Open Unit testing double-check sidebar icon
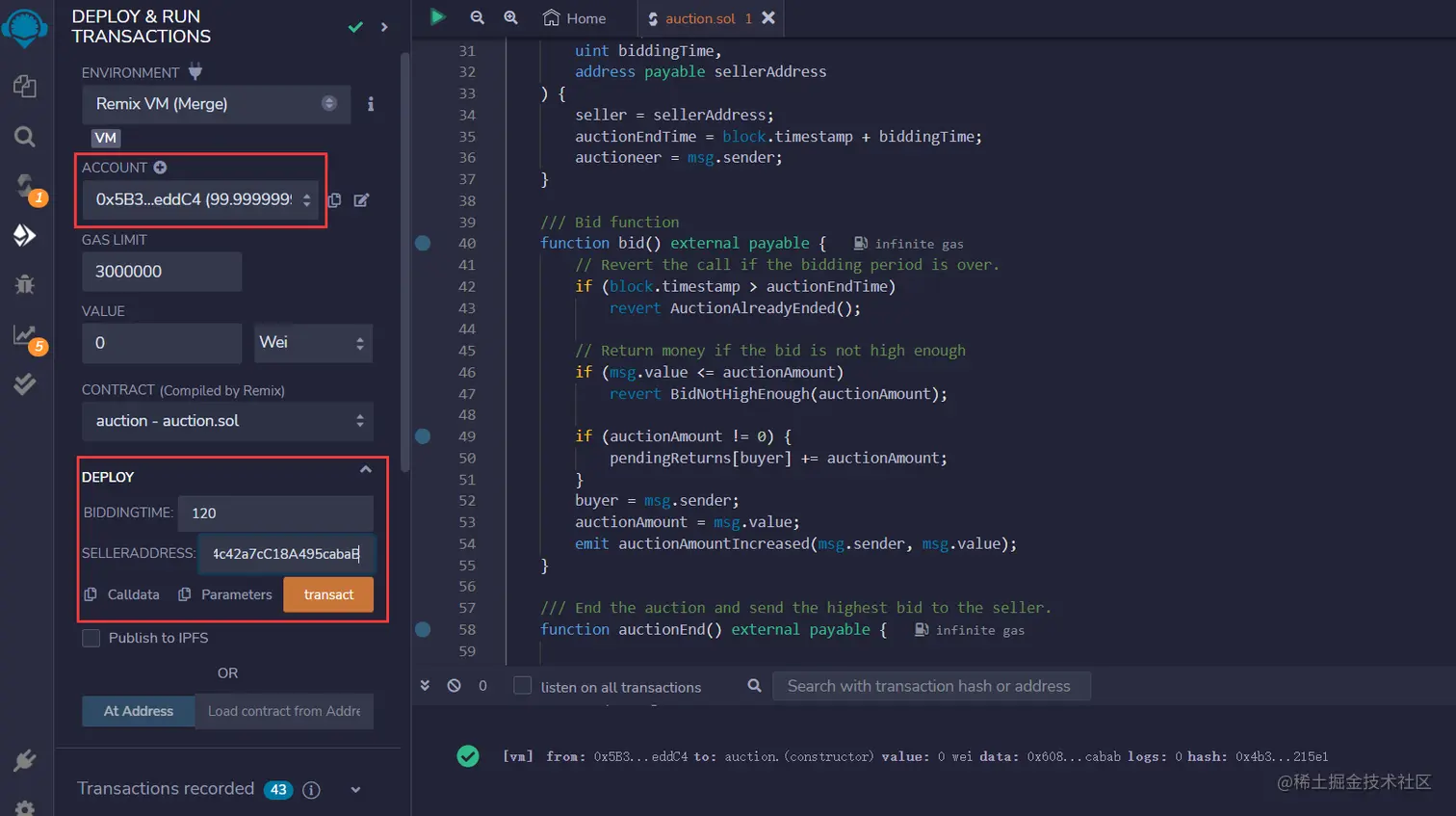Viewport: 1456px width, 816px height. [x=25, y=383]
